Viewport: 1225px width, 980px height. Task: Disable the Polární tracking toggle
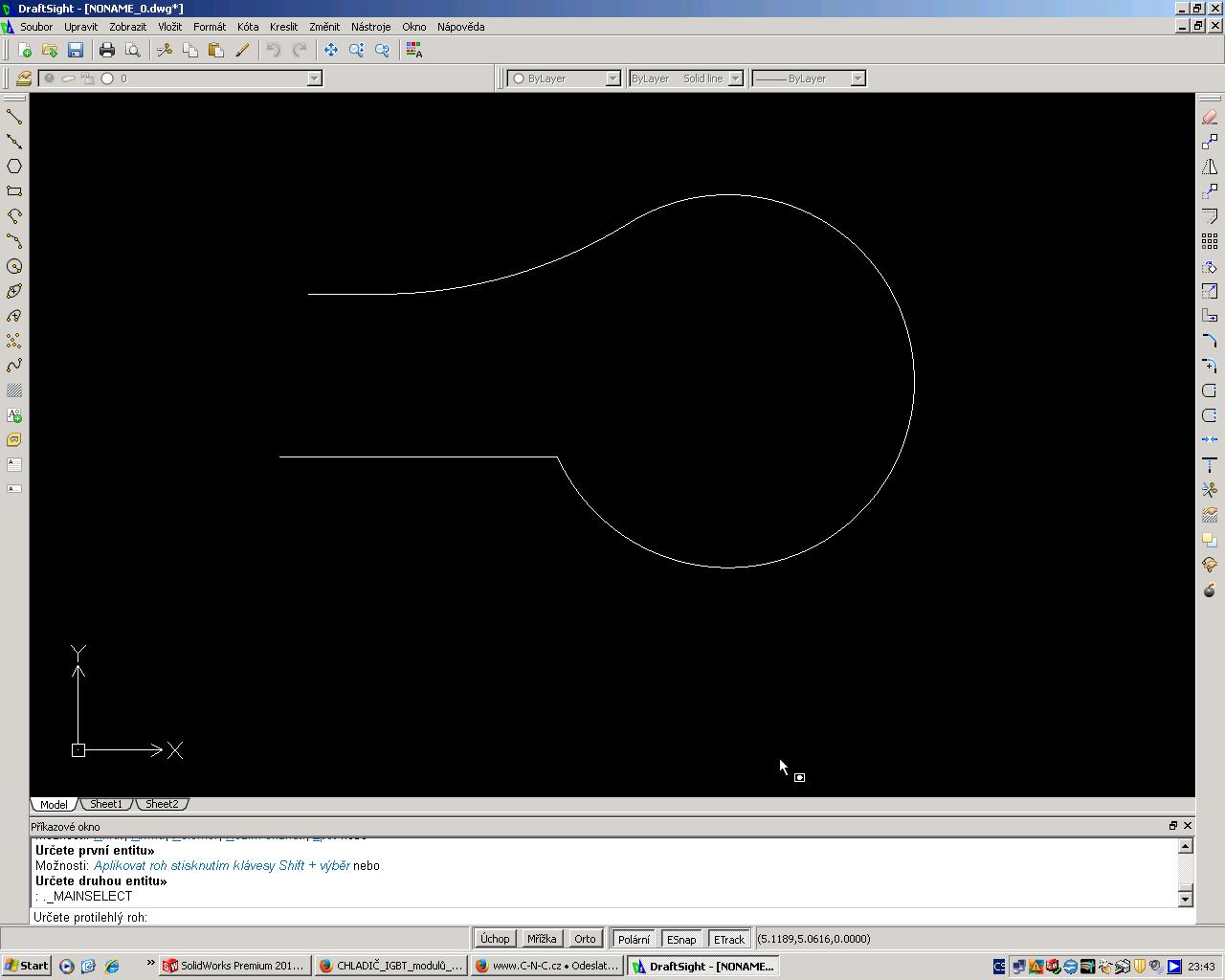coord(634,939)
